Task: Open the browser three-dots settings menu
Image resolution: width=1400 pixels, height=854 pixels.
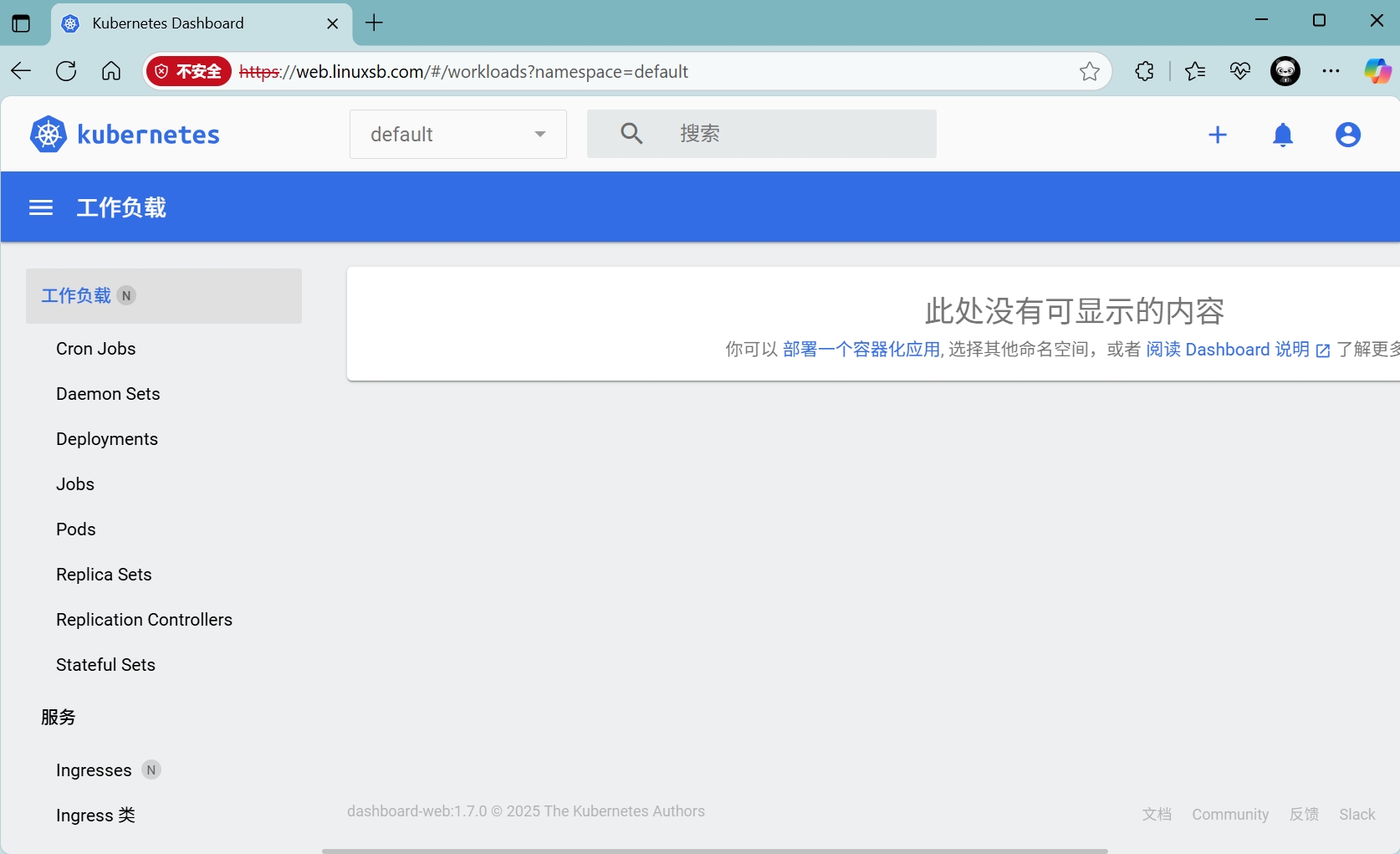Action: click(1331, 72)
